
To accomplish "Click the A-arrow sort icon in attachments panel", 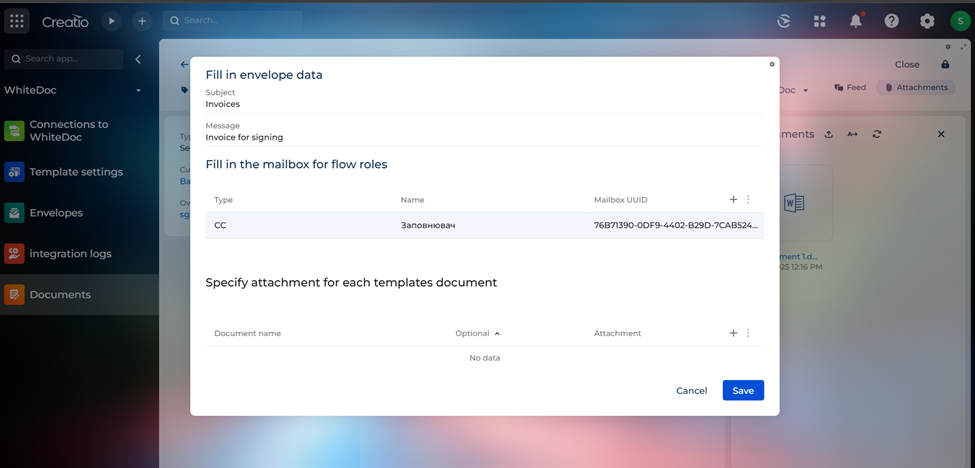I will click(853, 134).
